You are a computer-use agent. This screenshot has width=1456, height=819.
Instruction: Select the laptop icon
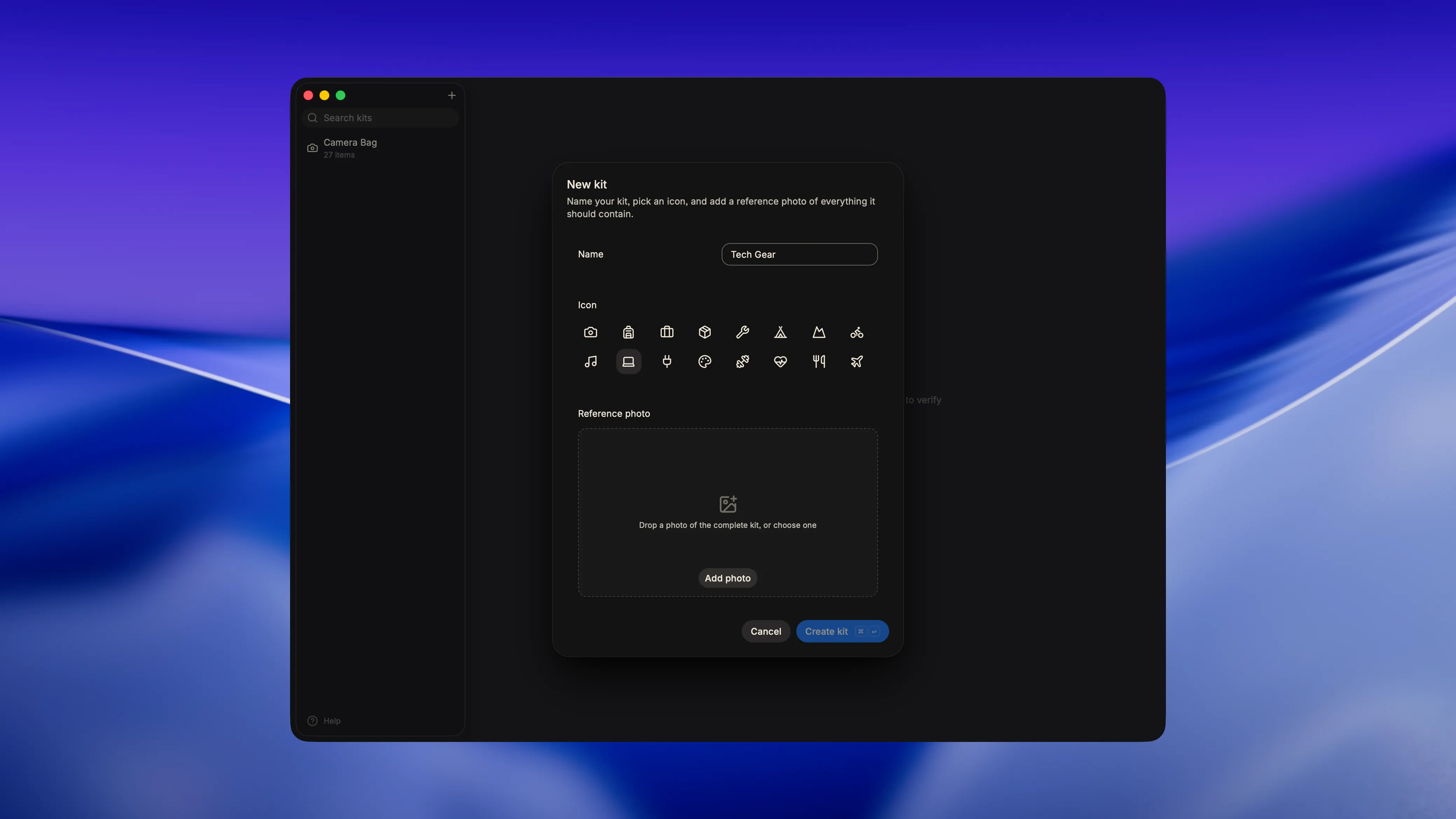pyautogui.click(x=628, y=361)
